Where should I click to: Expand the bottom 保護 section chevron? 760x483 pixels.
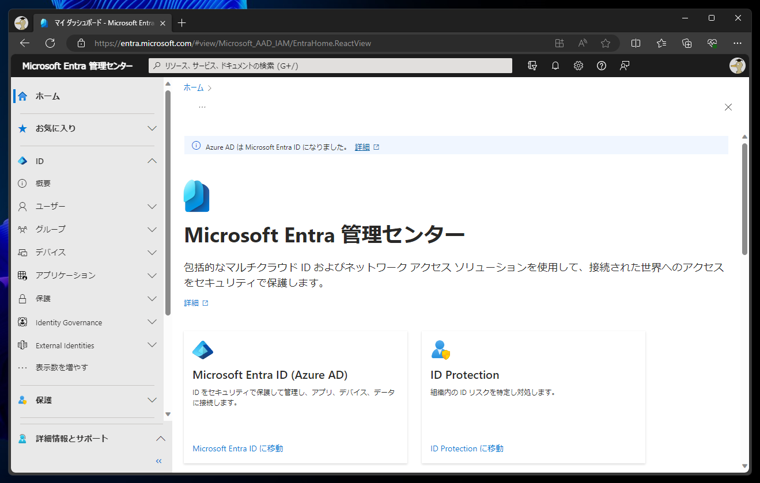[x=152, y=400]
